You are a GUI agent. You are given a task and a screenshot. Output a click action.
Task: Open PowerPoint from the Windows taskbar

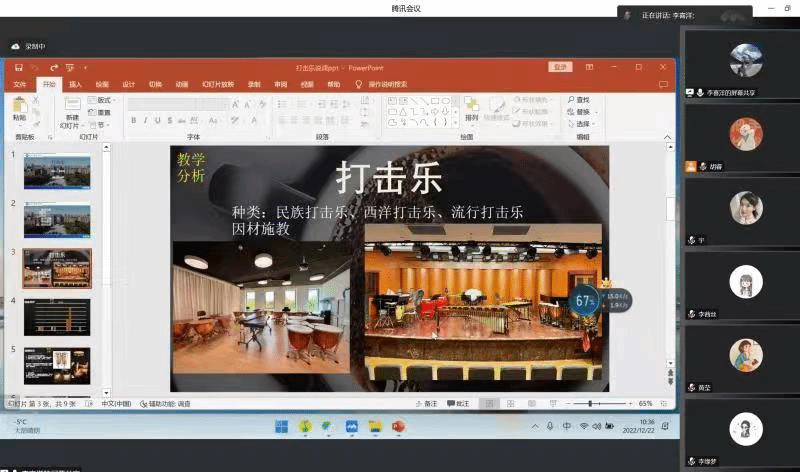point(399,426)
